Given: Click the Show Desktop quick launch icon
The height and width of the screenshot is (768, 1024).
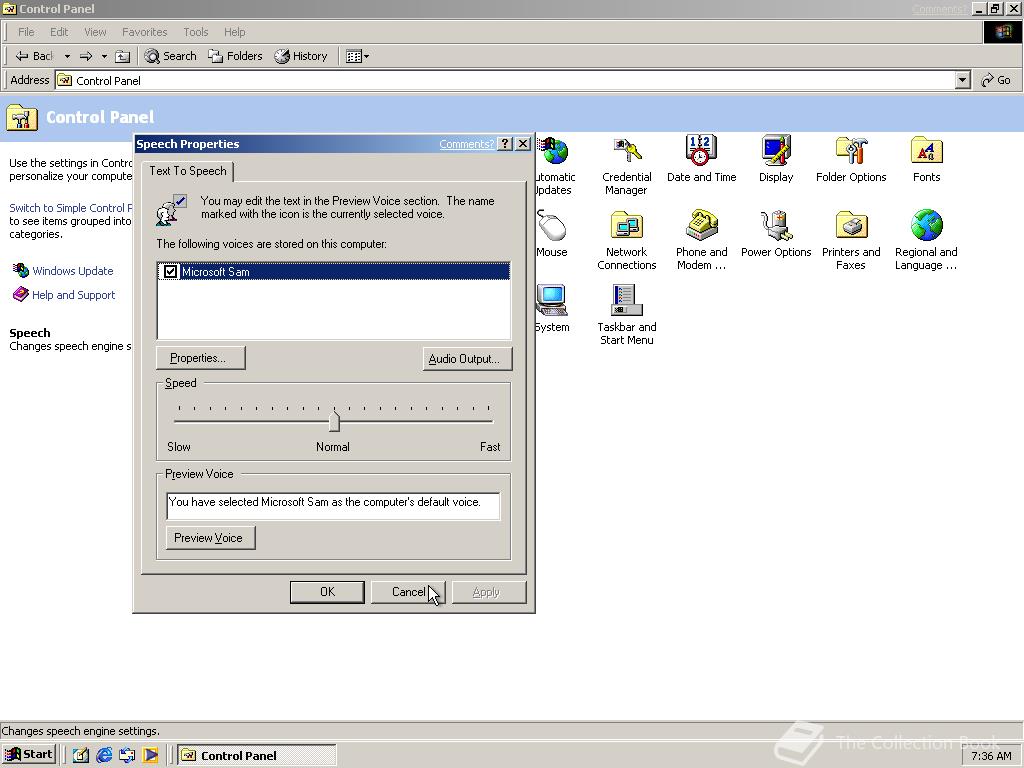Looking at the screenshot, I should click(80, 756).
